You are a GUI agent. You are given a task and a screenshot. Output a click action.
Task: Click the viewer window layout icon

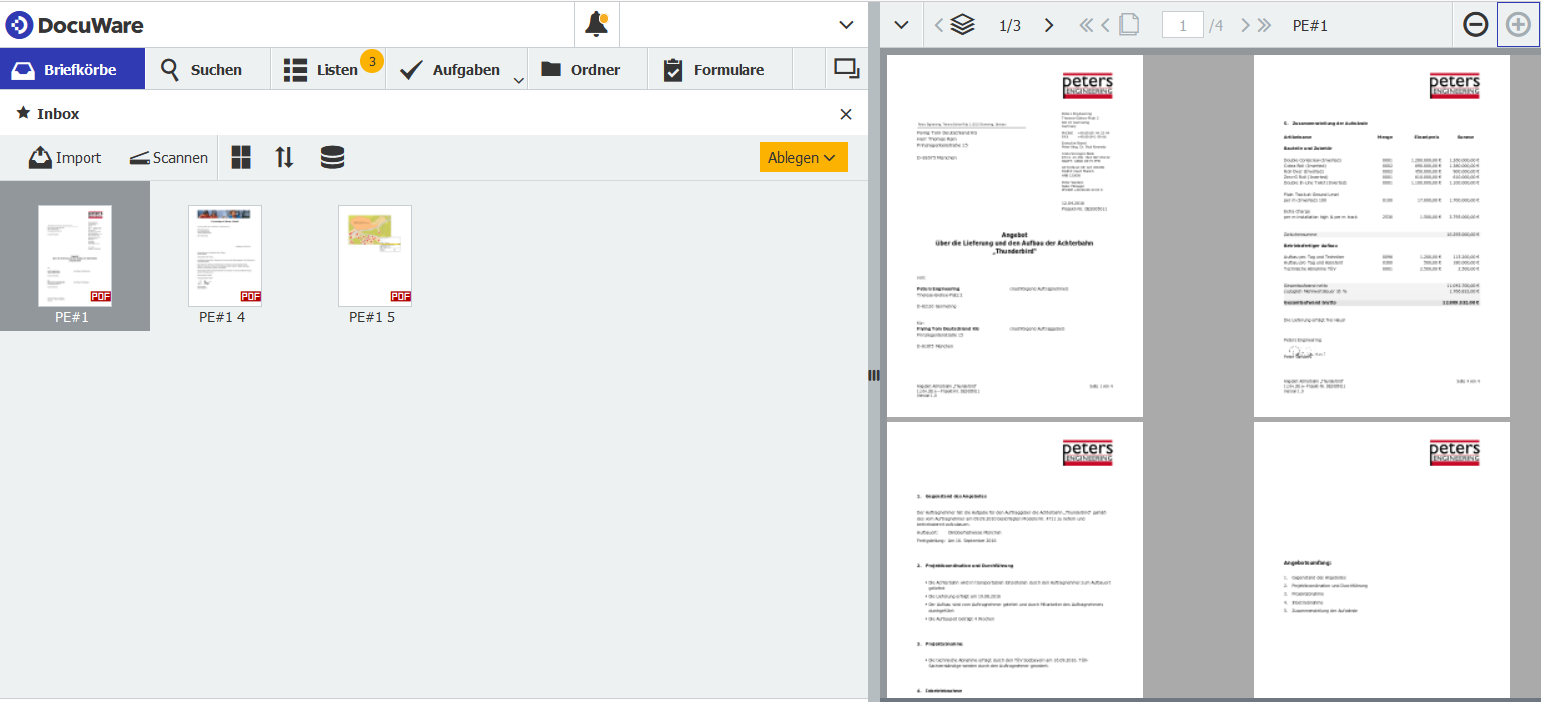coord(846,69)
